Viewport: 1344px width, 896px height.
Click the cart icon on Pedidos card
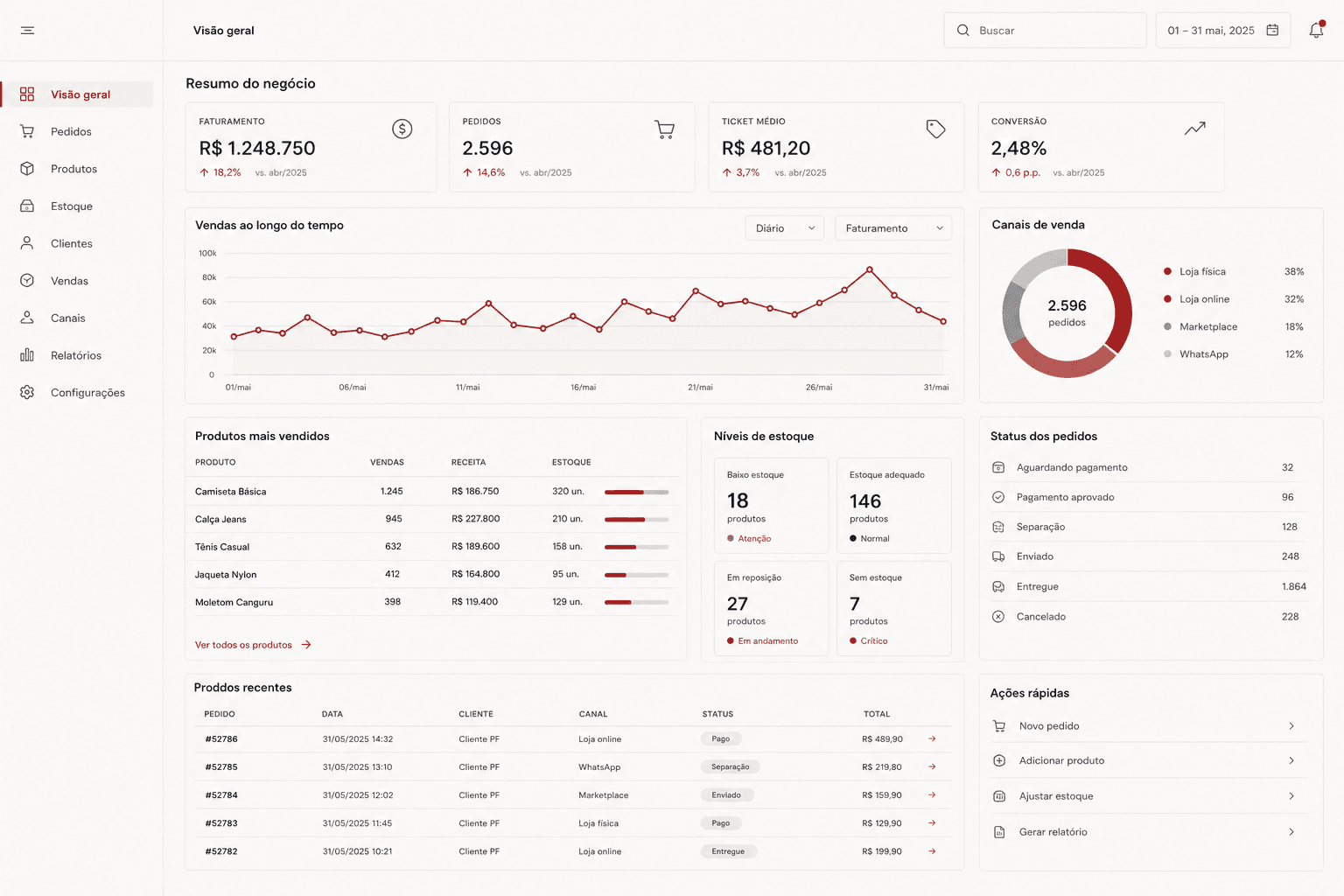pos(664,129)
